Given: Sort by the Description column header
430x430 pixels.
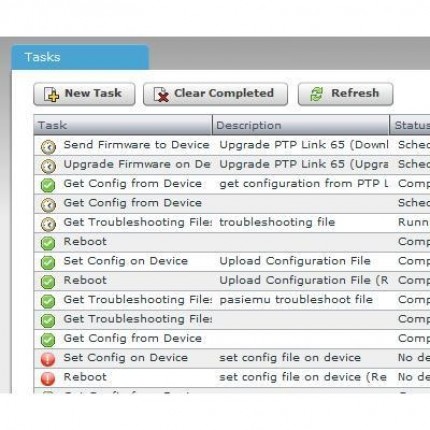Looking at the screenshot, I should 301,125.
